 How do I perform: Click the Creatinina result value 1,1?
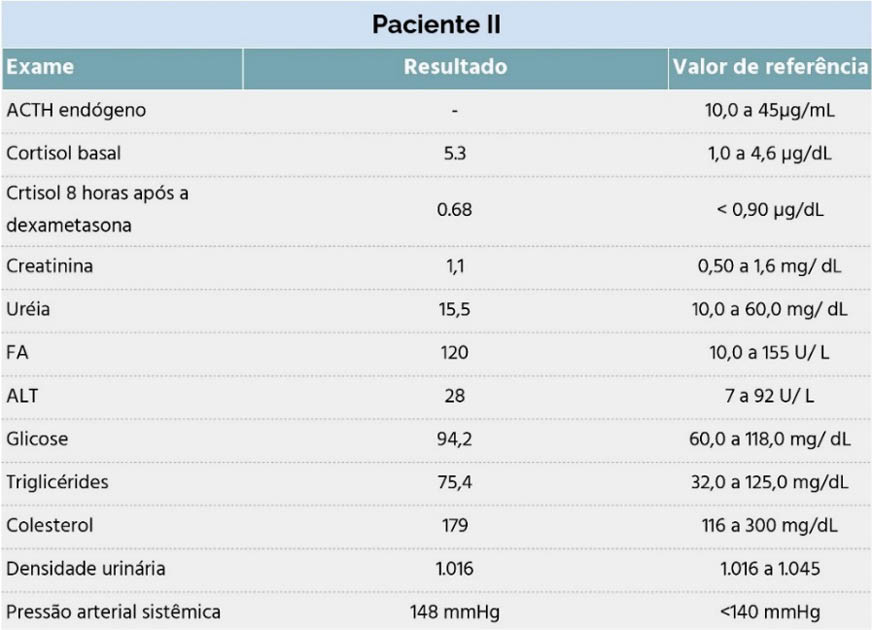coord(454,266)
